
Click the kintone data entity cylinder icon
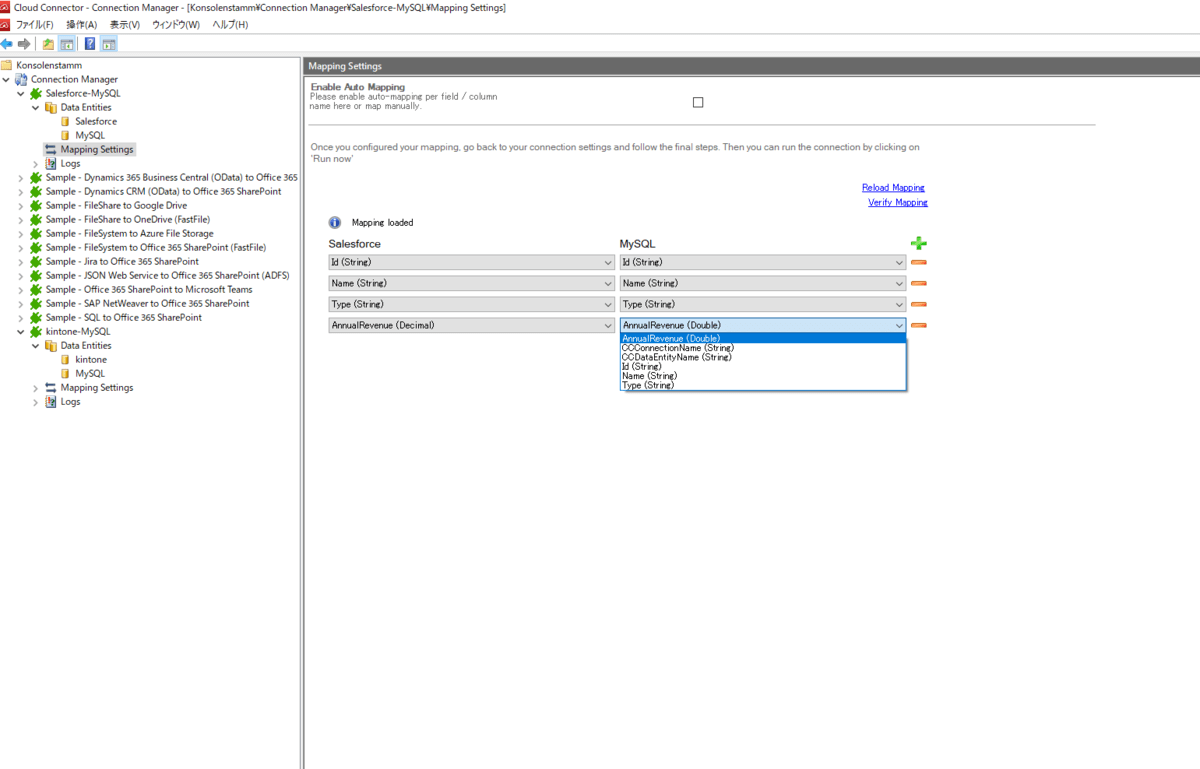[66, 359]
